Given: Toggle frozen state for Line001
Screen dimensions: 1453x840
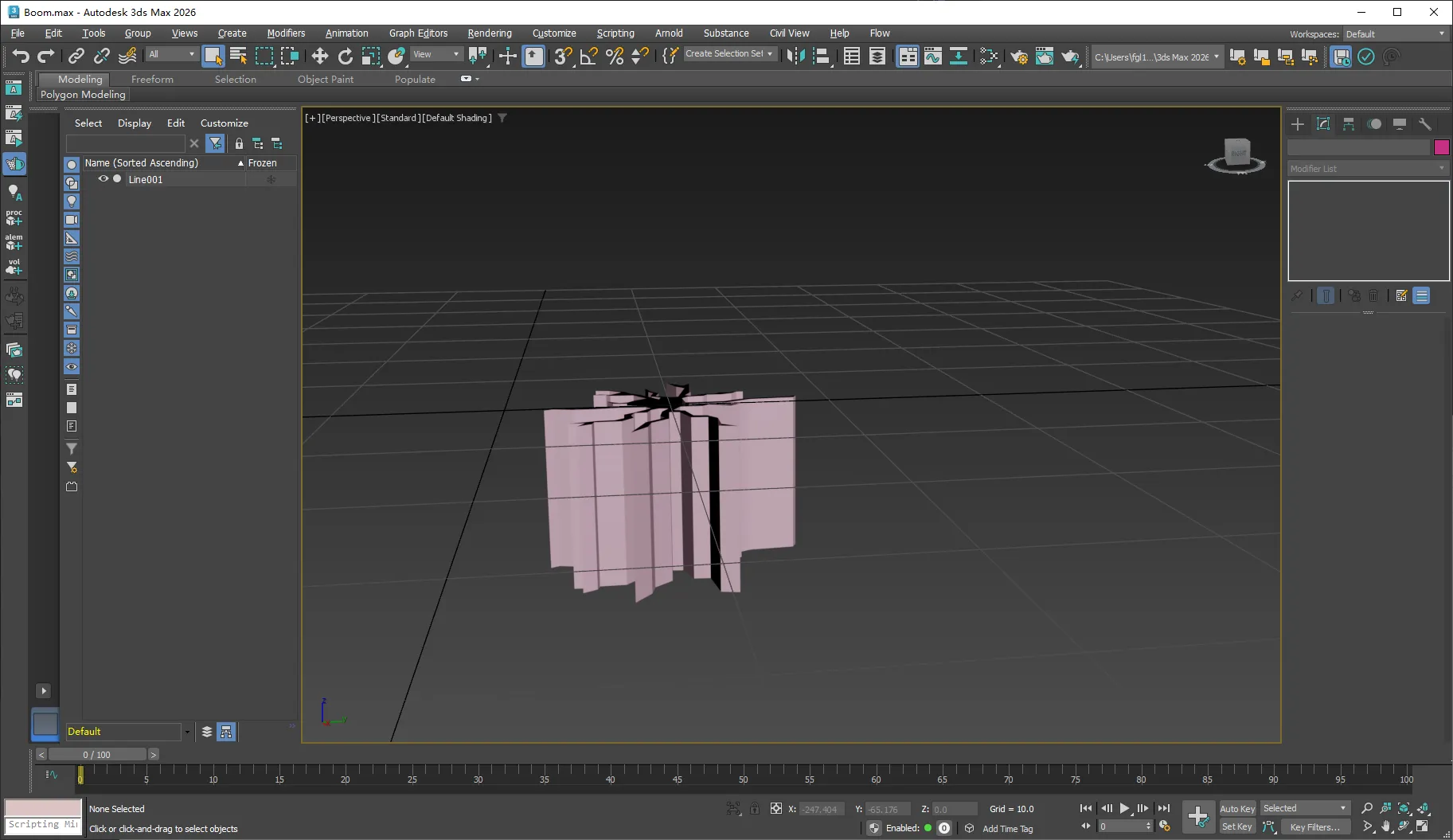Looking at the screenshot, I should click(x=271, y=179).
